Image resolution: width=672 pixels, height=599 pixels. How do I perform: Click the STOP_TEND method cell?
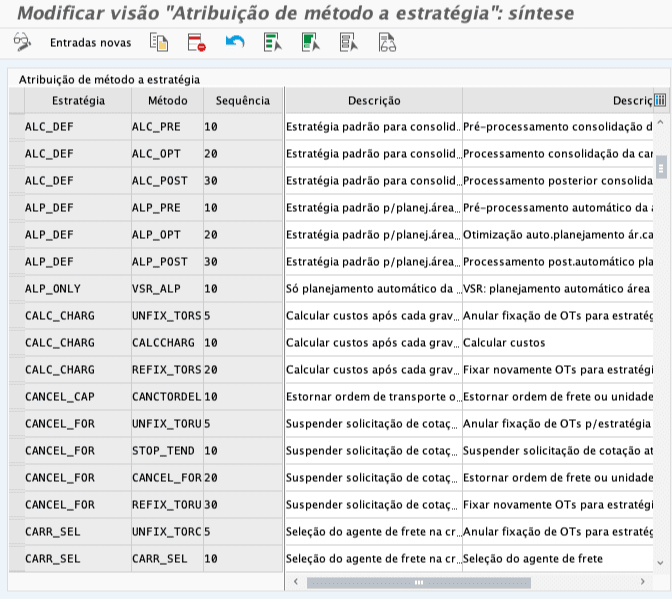[168, 451]
